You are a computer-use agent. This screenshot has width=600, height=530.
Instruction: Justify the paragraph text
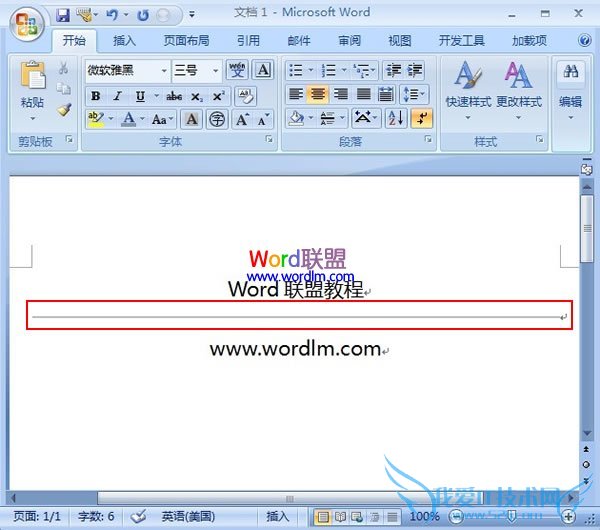pos(364,94)
